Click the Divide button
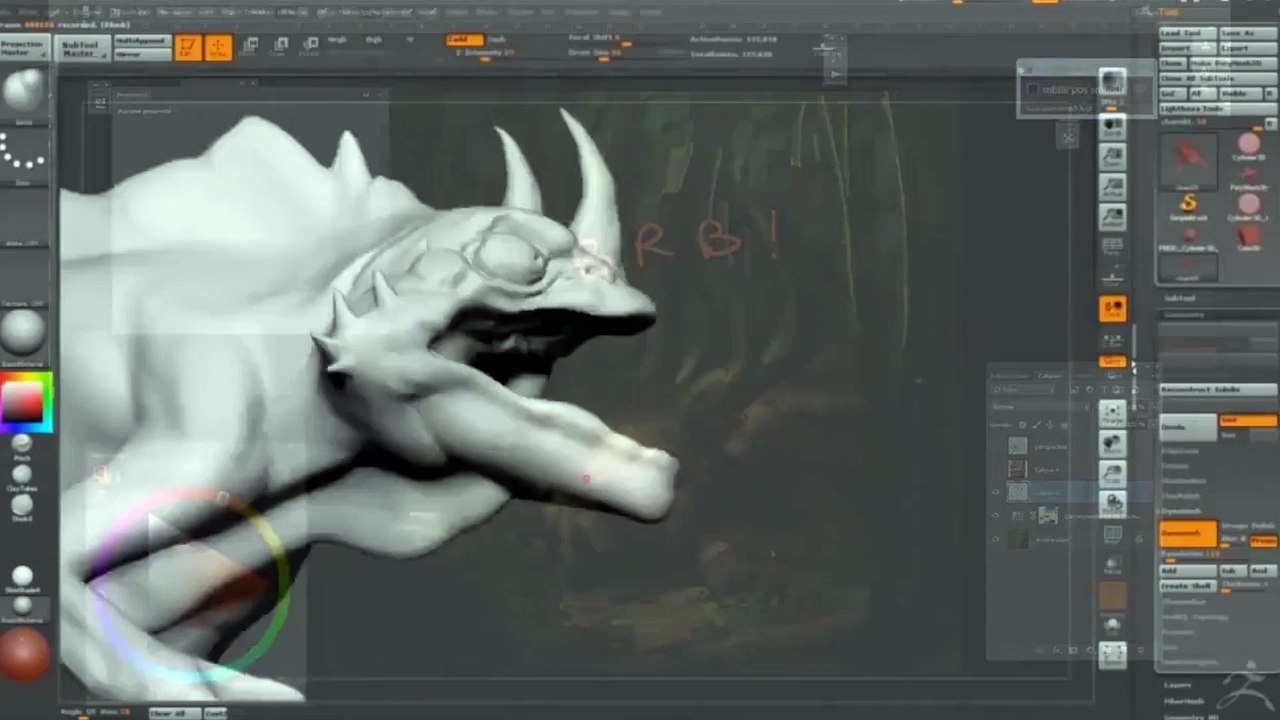The height and width of the screenshot is (720, 1280). (x=1187, y=427)
